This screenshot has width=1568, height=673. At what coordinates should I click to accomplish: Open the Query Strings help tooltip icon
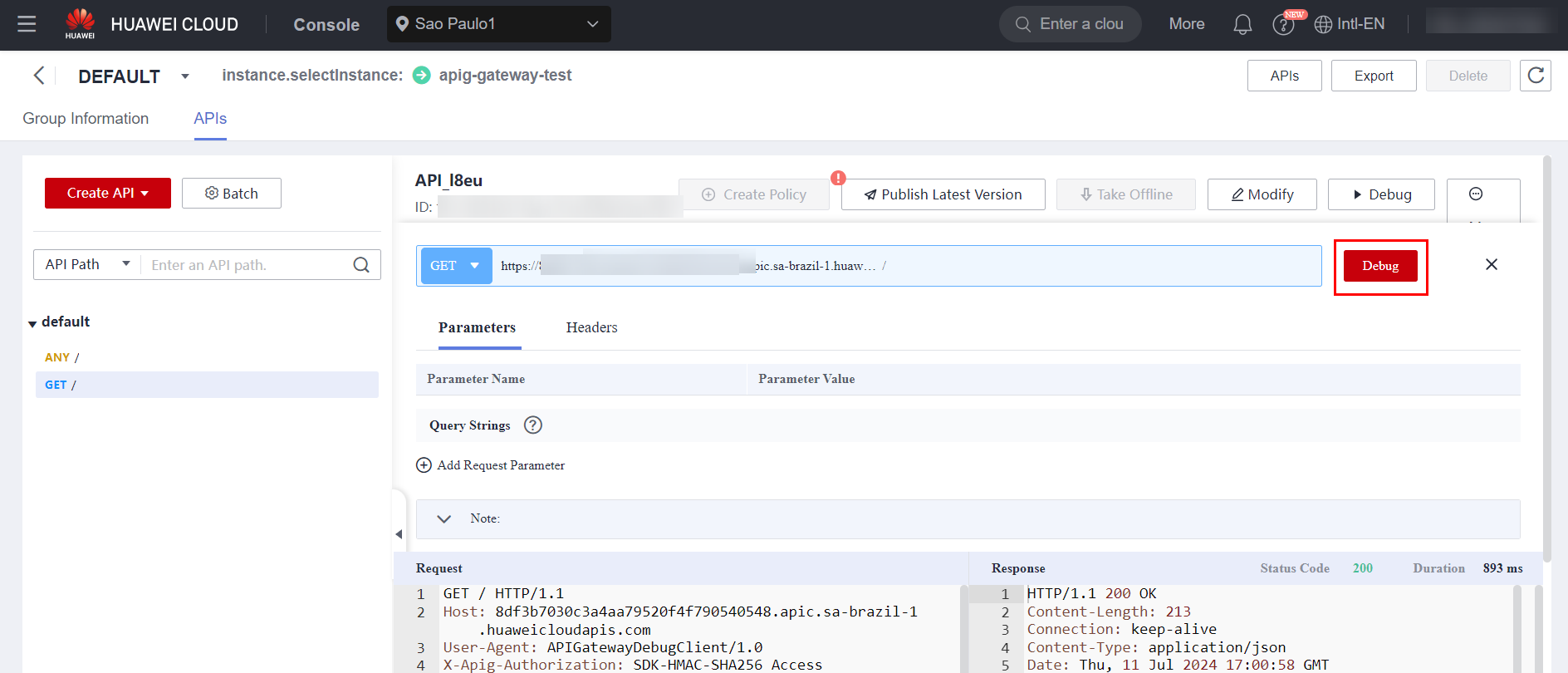(533, 425)
